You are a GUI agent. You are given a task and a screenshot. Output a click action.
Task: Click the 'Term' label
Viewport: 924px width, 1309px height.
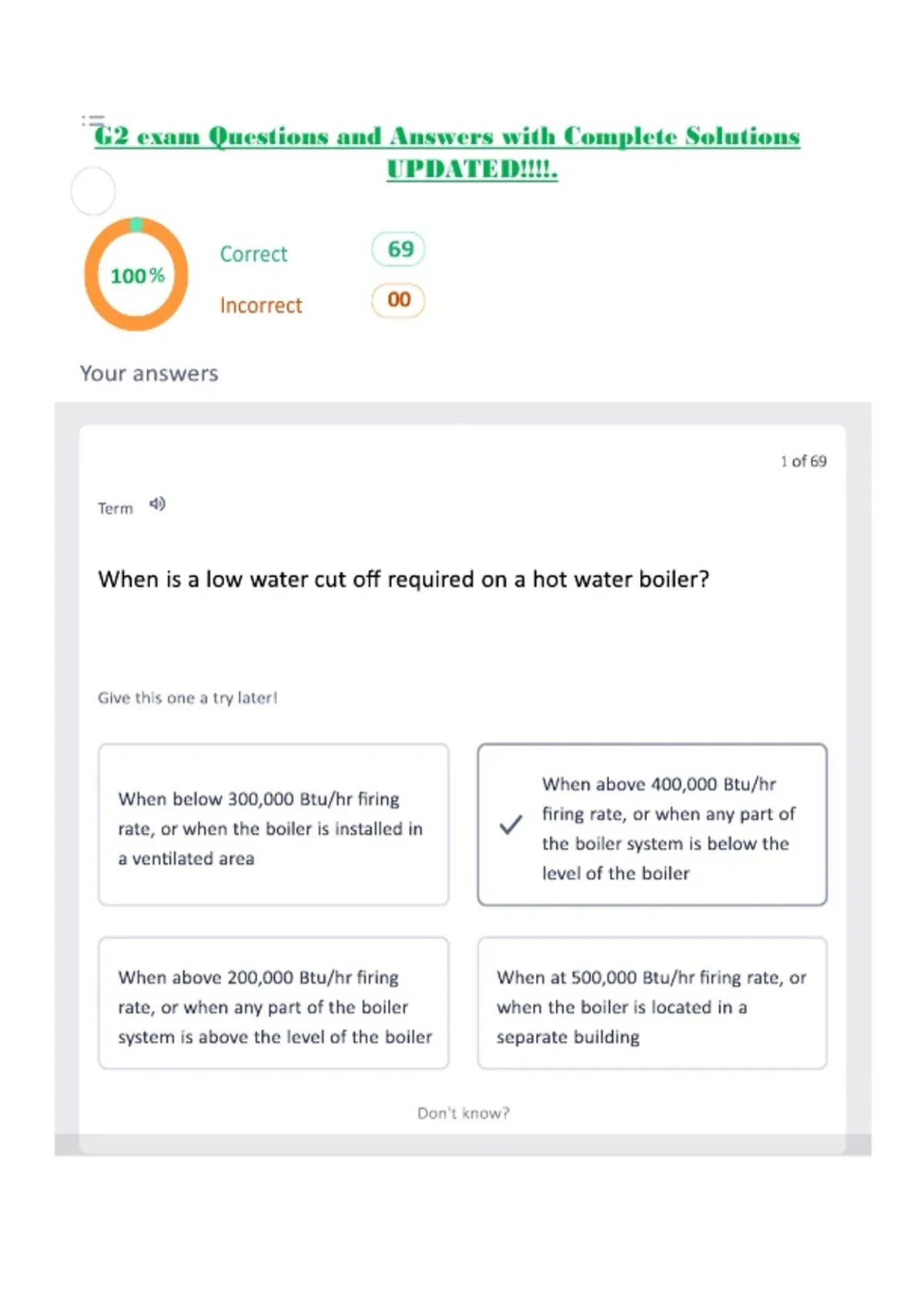(x=115, y=508)
